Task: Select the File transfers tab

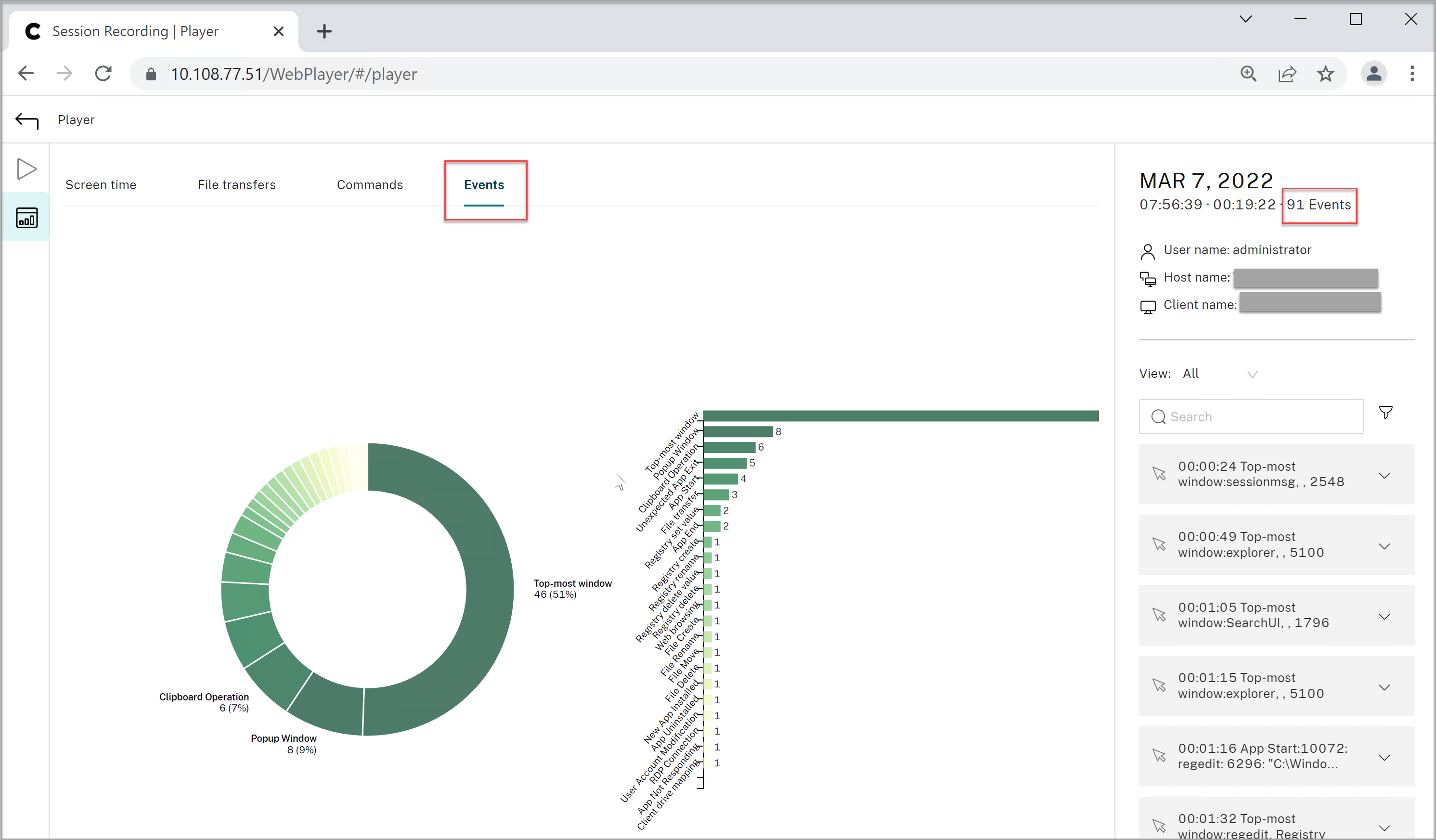Action: (x=236, y=184)
